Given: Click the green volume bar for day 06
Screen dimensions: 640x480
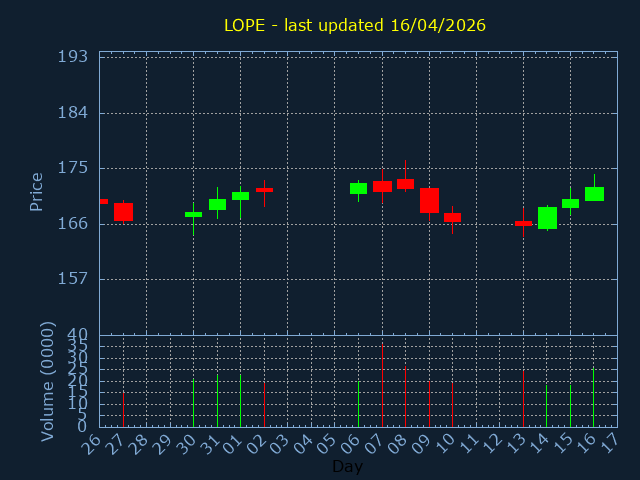Looking at the screenshot, I should click(x=358, y=404).
